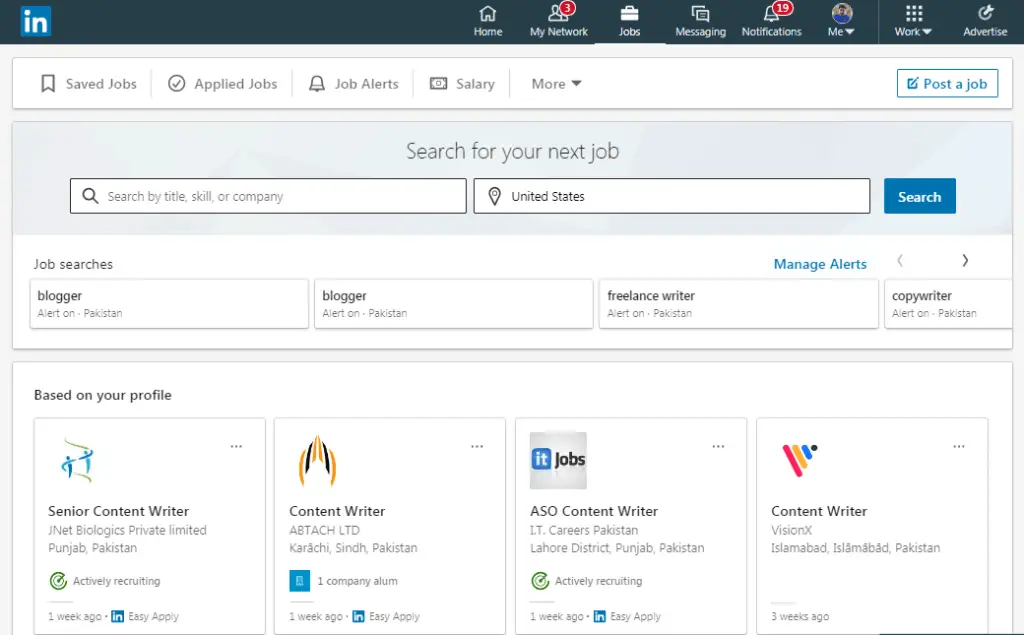Open the Jobs briefcase icon
The width and height of the screenshot is (1024, 635).
(629, 14)
